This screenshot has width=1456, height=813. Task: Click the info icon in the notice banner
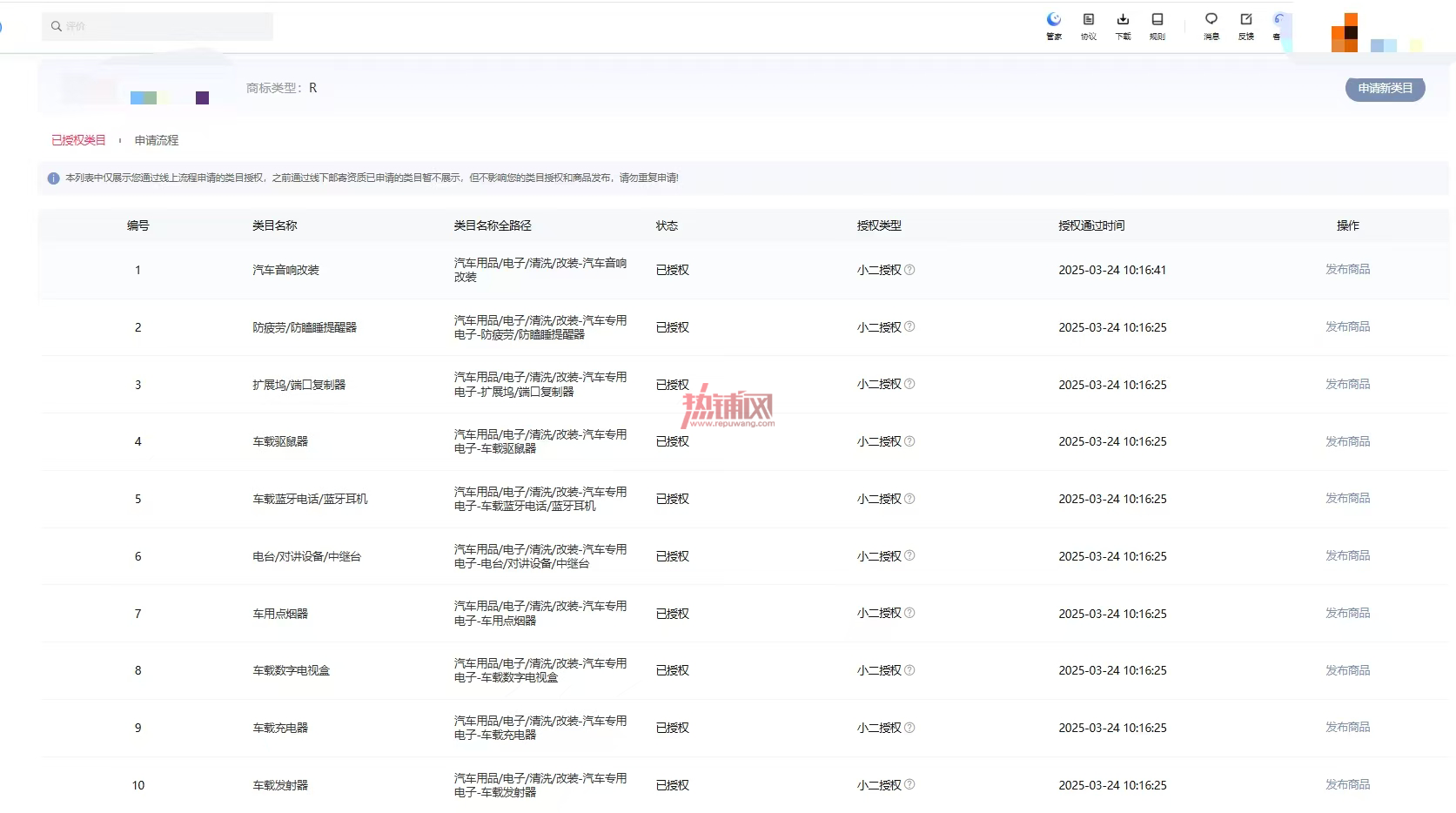53,178
